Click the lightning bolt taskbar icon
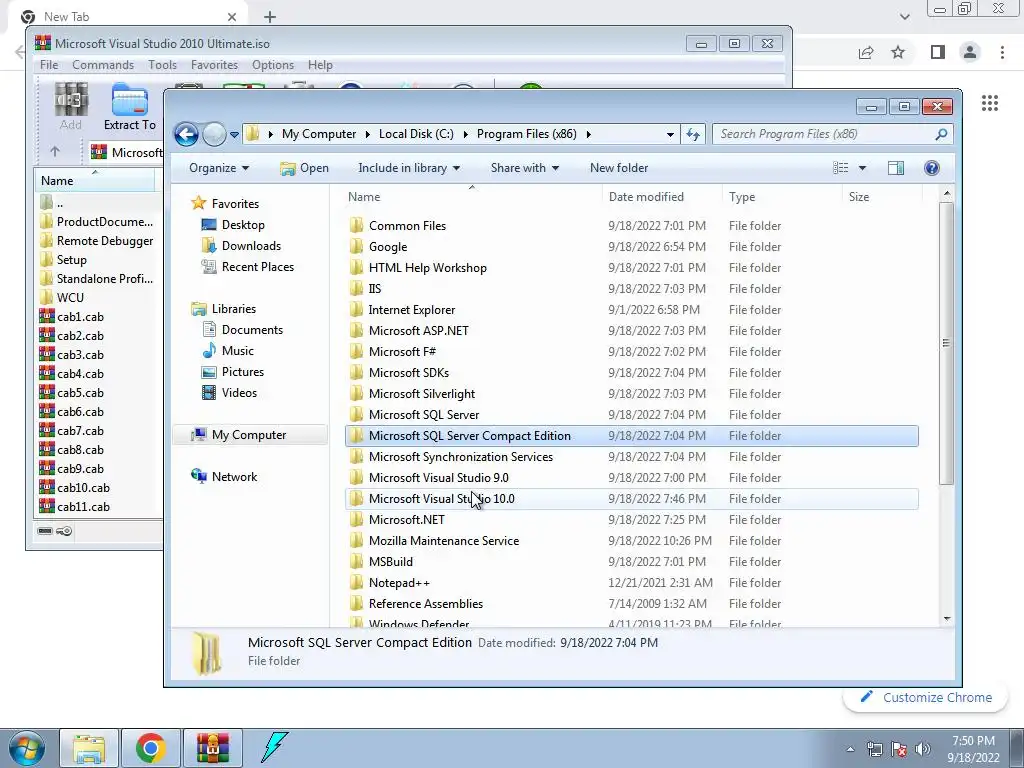Viewport: 1024px width, 768px height. (274, 748)
